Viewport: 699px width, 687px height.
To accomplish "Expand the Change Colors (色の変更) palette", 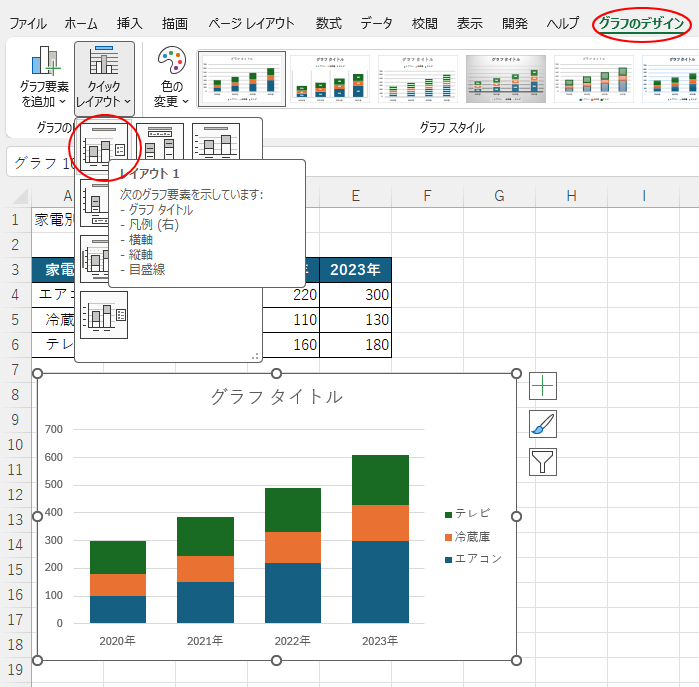I will 171,78.
